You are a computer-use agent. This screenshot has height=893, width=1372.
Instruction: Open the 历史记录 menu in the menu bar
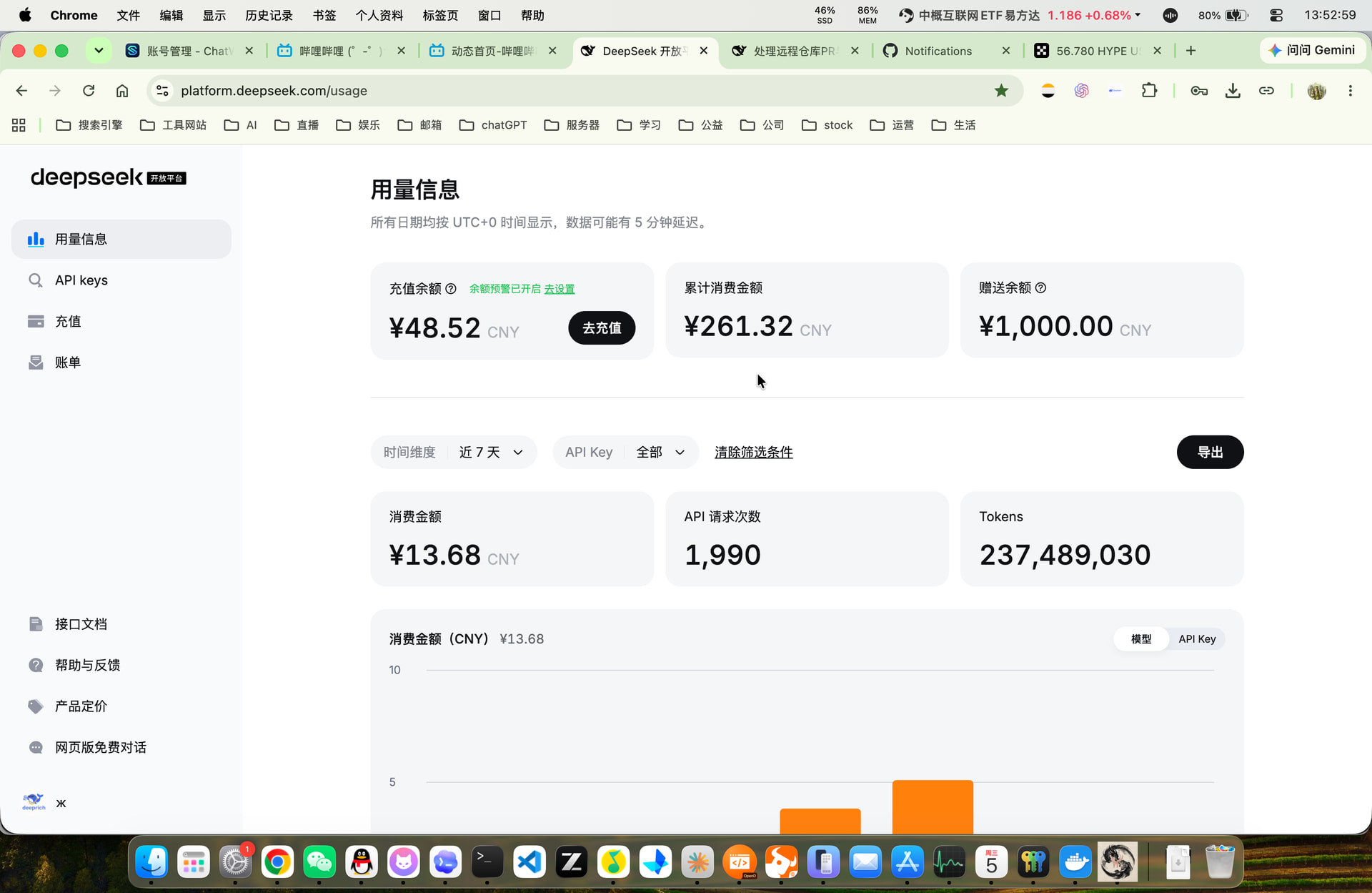click(x=269, y=15)
